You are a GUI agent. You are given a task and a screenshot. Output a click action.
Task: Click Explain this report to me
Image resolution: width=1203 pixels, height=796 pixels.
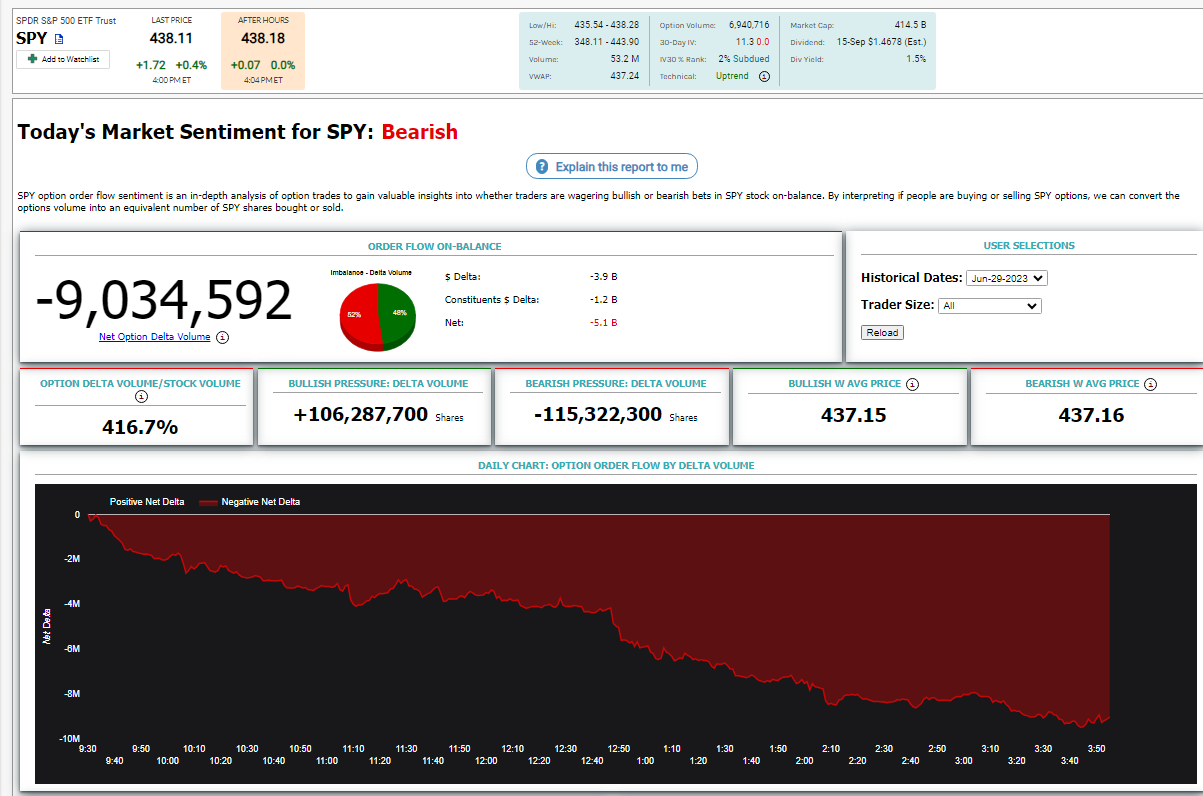click(x=612, y=167)
